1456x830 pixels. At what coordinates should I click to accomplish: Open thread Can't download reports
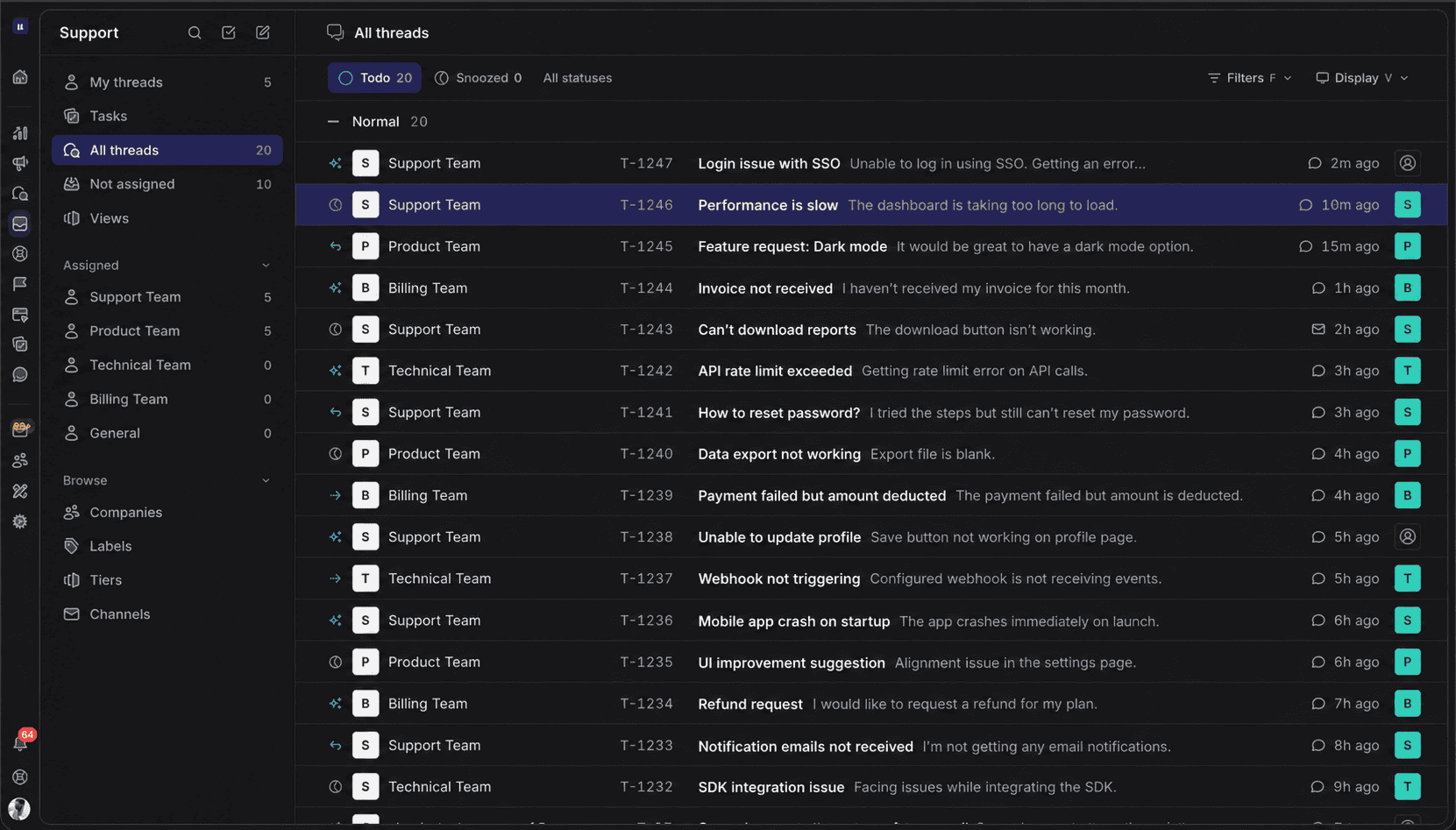click(x=871, y=330)
